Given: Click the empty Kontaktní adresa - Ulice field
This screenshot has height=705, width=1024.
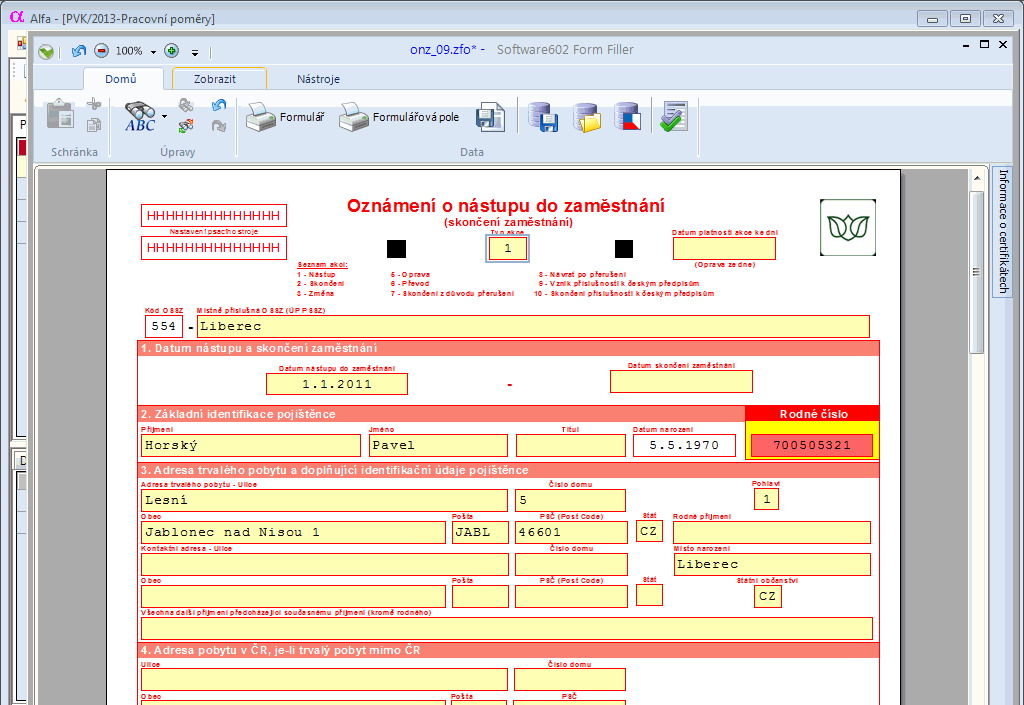Looking at the screenshot, I should [x=325, y=565].
